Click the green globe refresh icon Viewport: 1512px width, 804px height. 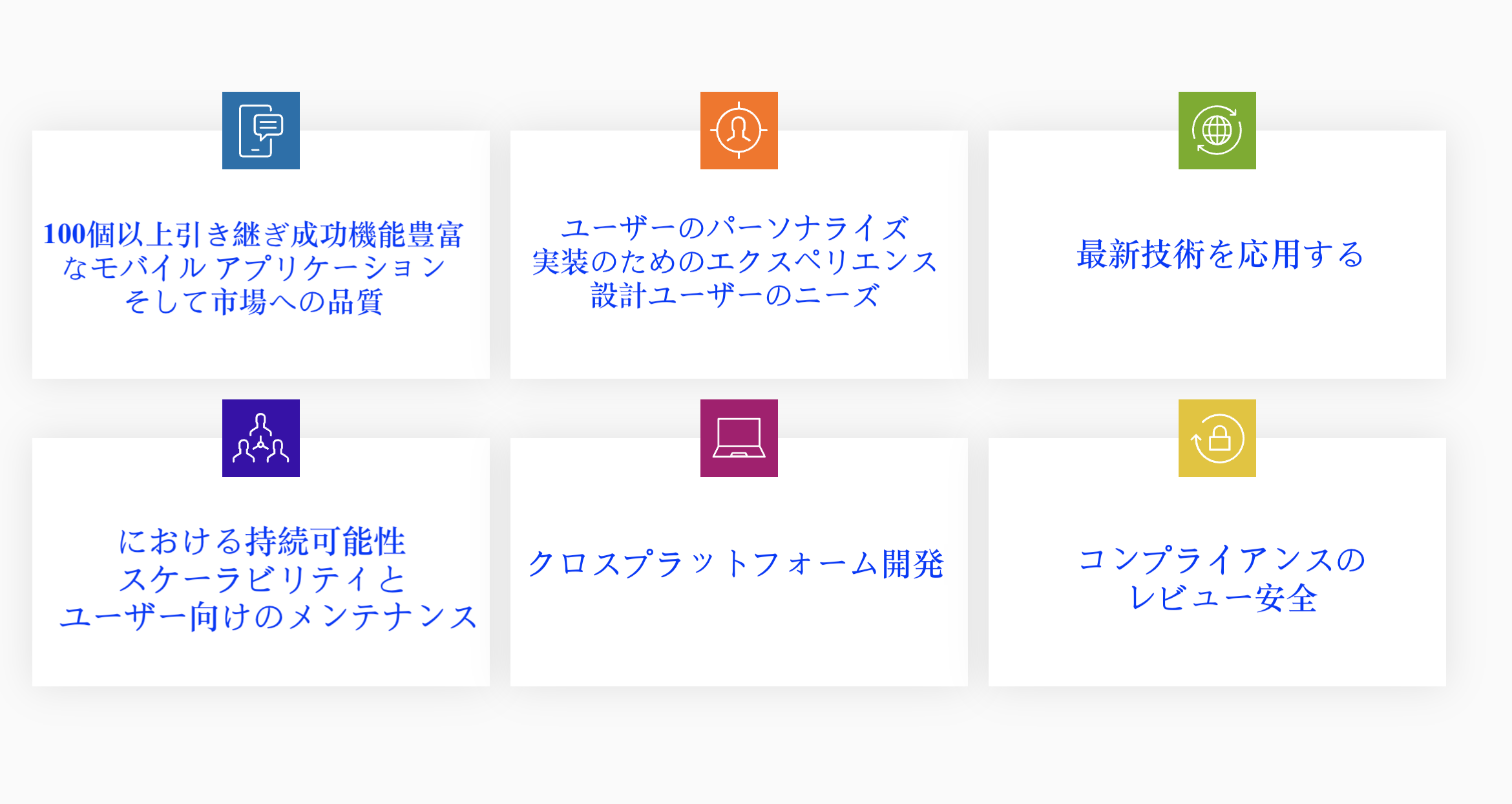coord(1217,131)
